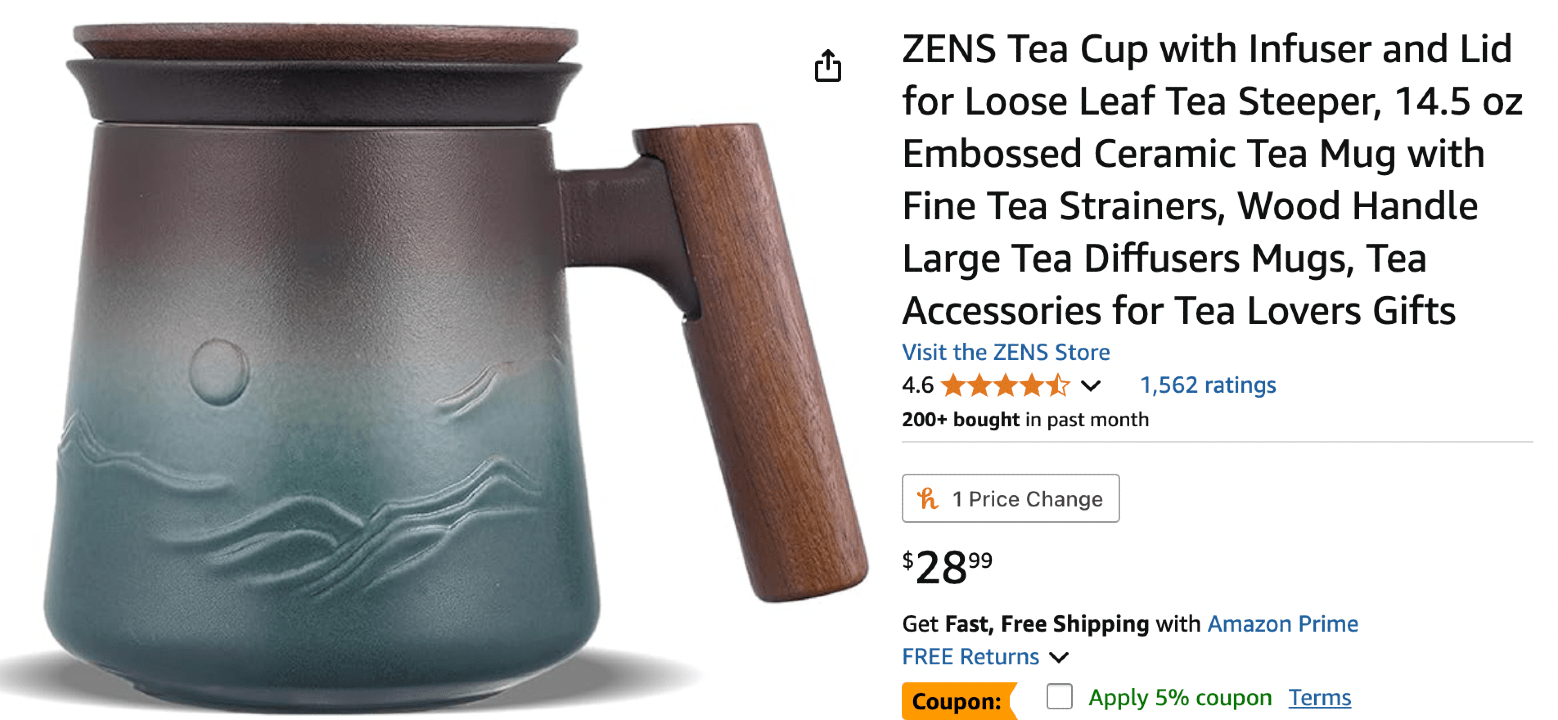Tick the Apply 5% coupon checkbox

coord(1059,696)
